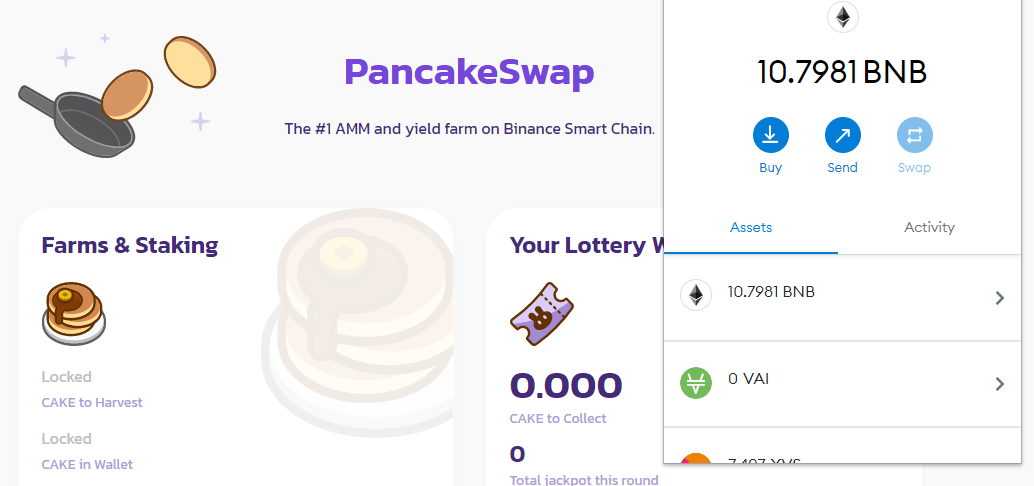Click the Swap arrows icon
1034x486 pixels.
pyautogui.click(x=915, y=136)
